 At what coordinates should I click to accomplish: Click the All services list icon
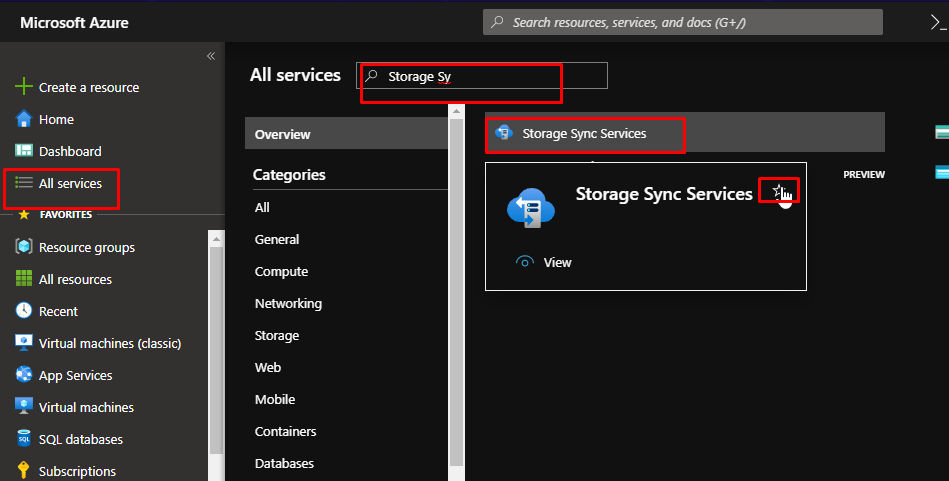point(24,182)
